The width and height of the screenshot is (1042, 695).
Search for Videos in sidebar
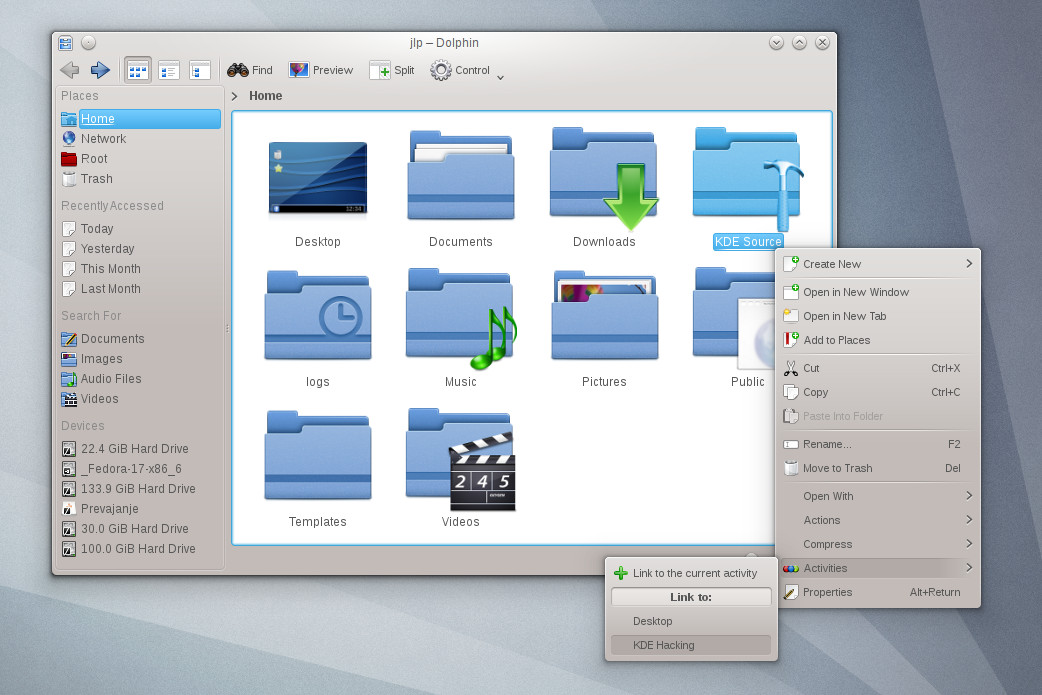coord(140,399)
